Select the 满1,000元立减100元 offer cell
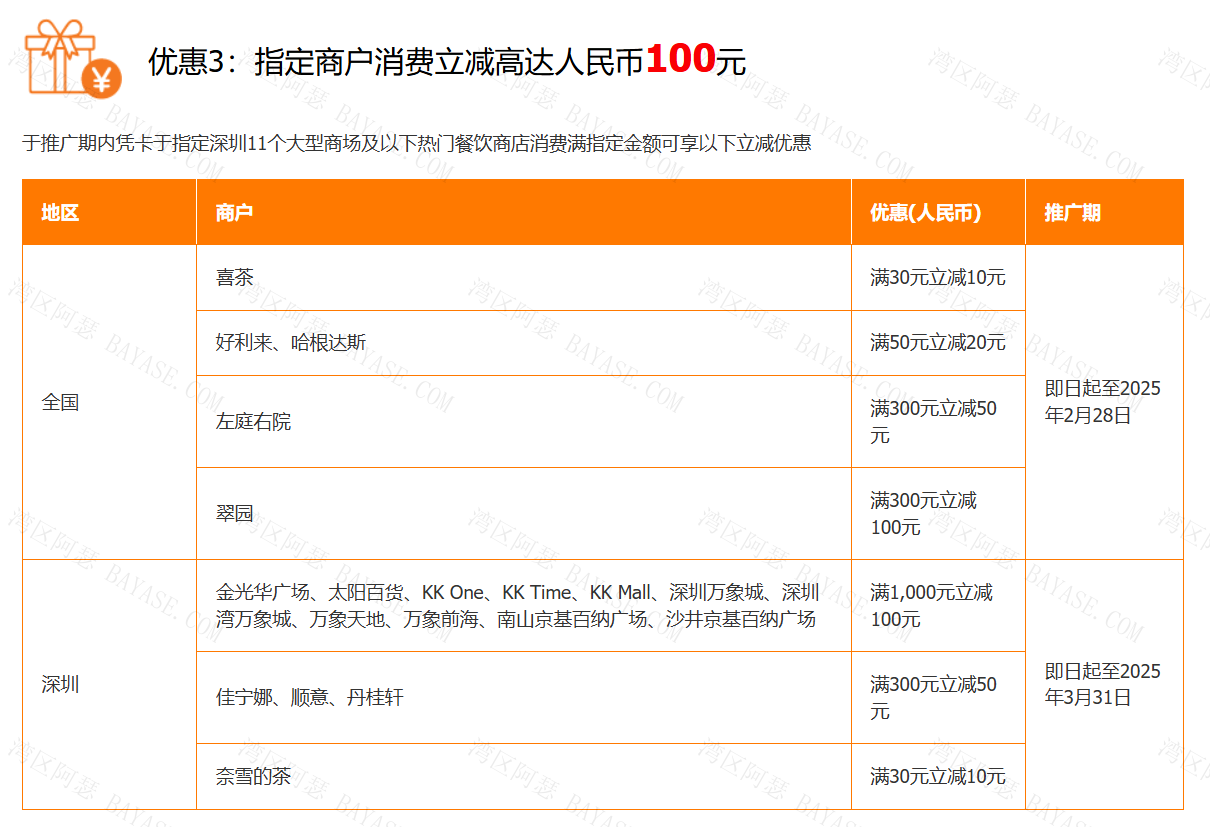 [x=938, y=606]
